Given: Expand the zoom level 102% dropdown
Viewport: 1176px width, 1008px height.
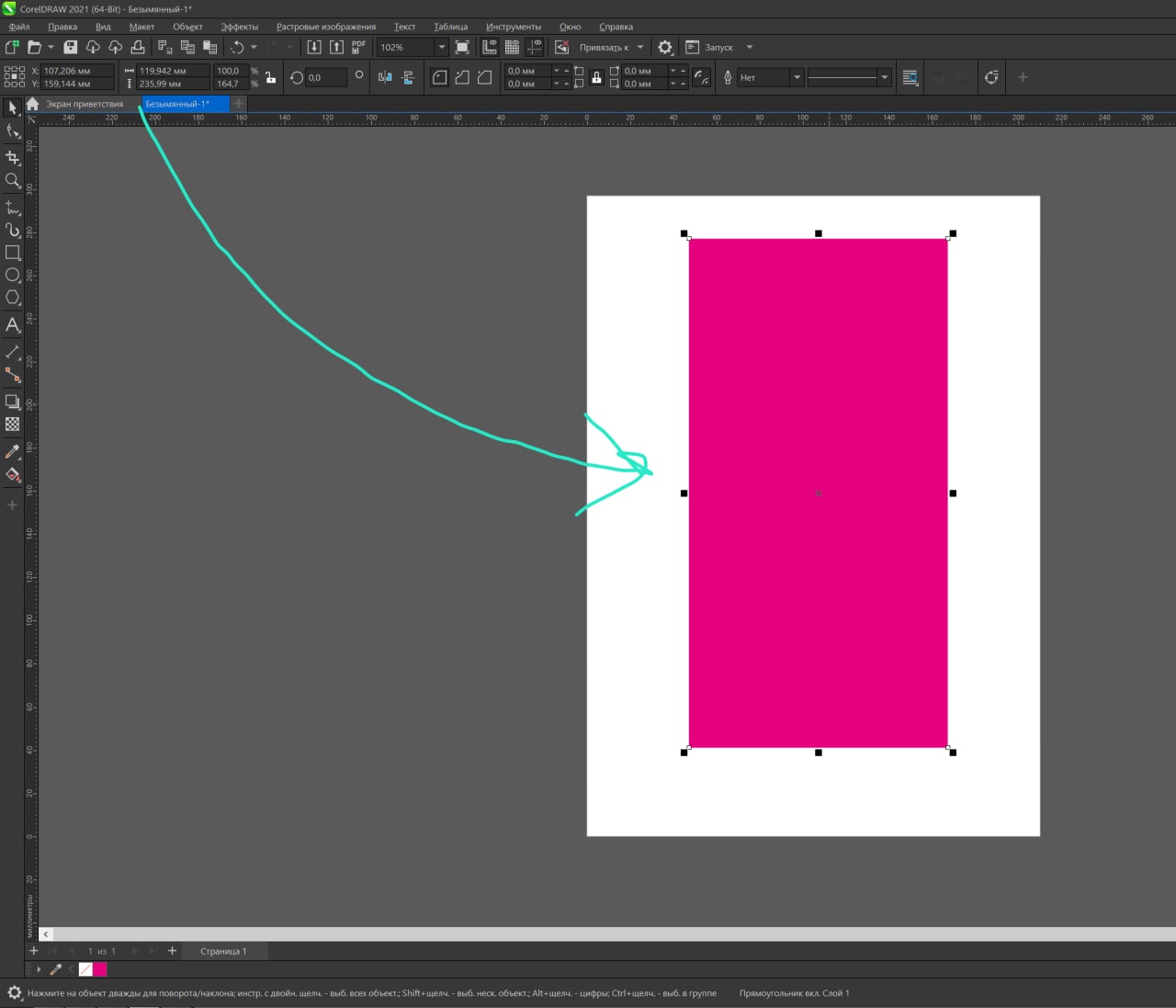Looking at the screenshot, I should click(441, 47).
